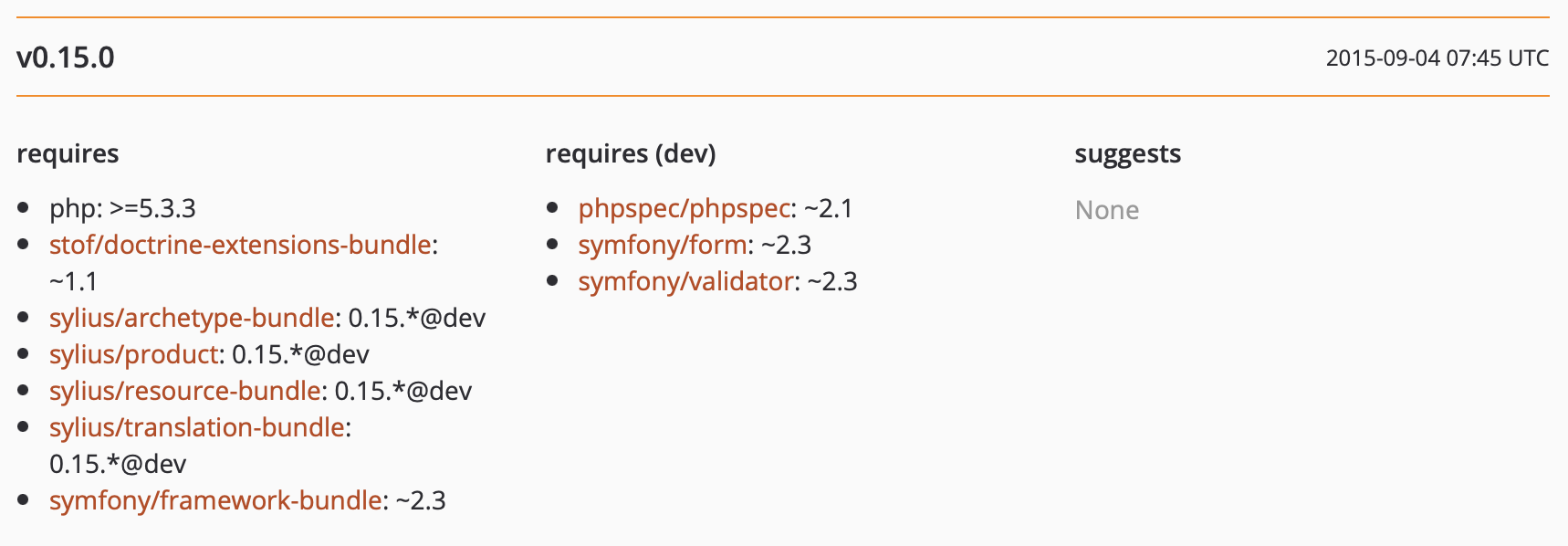Click the "requires (dev)" section heading
This screenshot has width=1568, height=546.
coord(630,153)
